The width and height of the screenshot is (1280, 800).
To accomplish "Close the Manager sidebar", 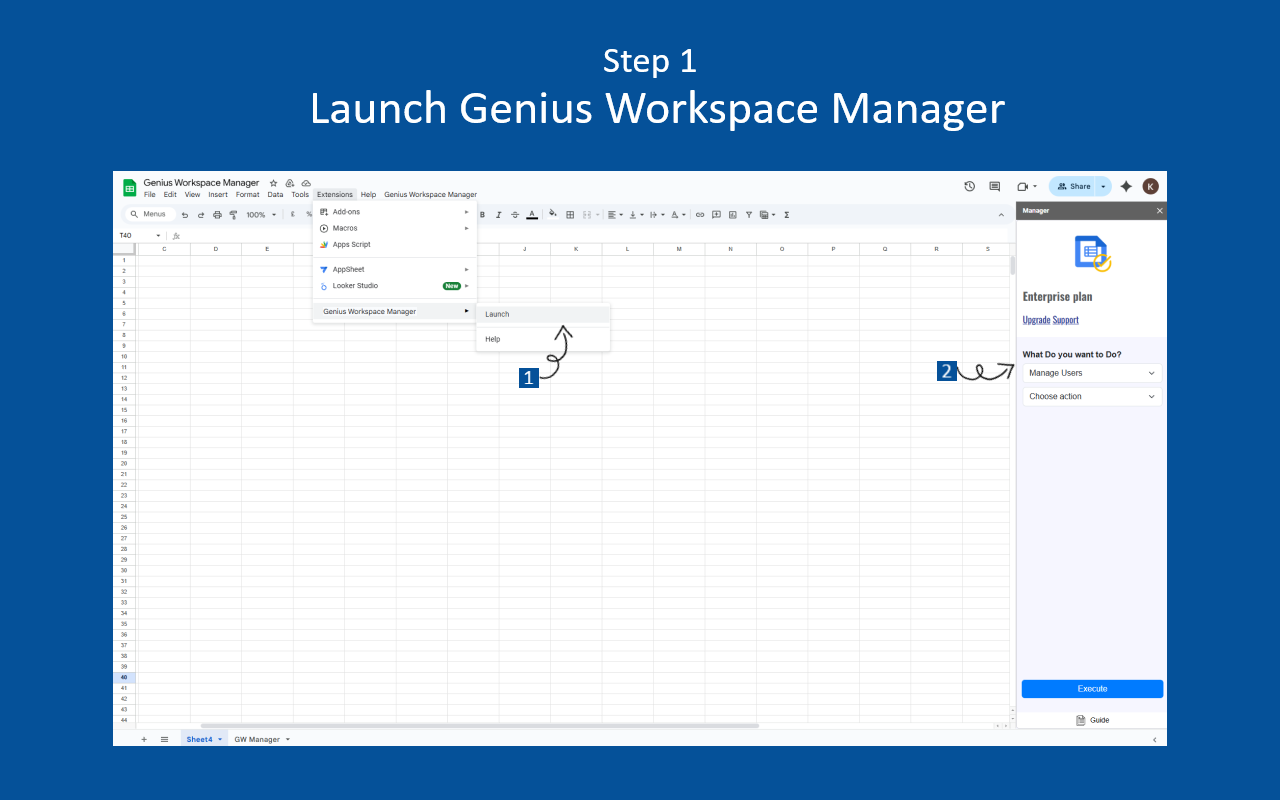I will [1160, 211].
